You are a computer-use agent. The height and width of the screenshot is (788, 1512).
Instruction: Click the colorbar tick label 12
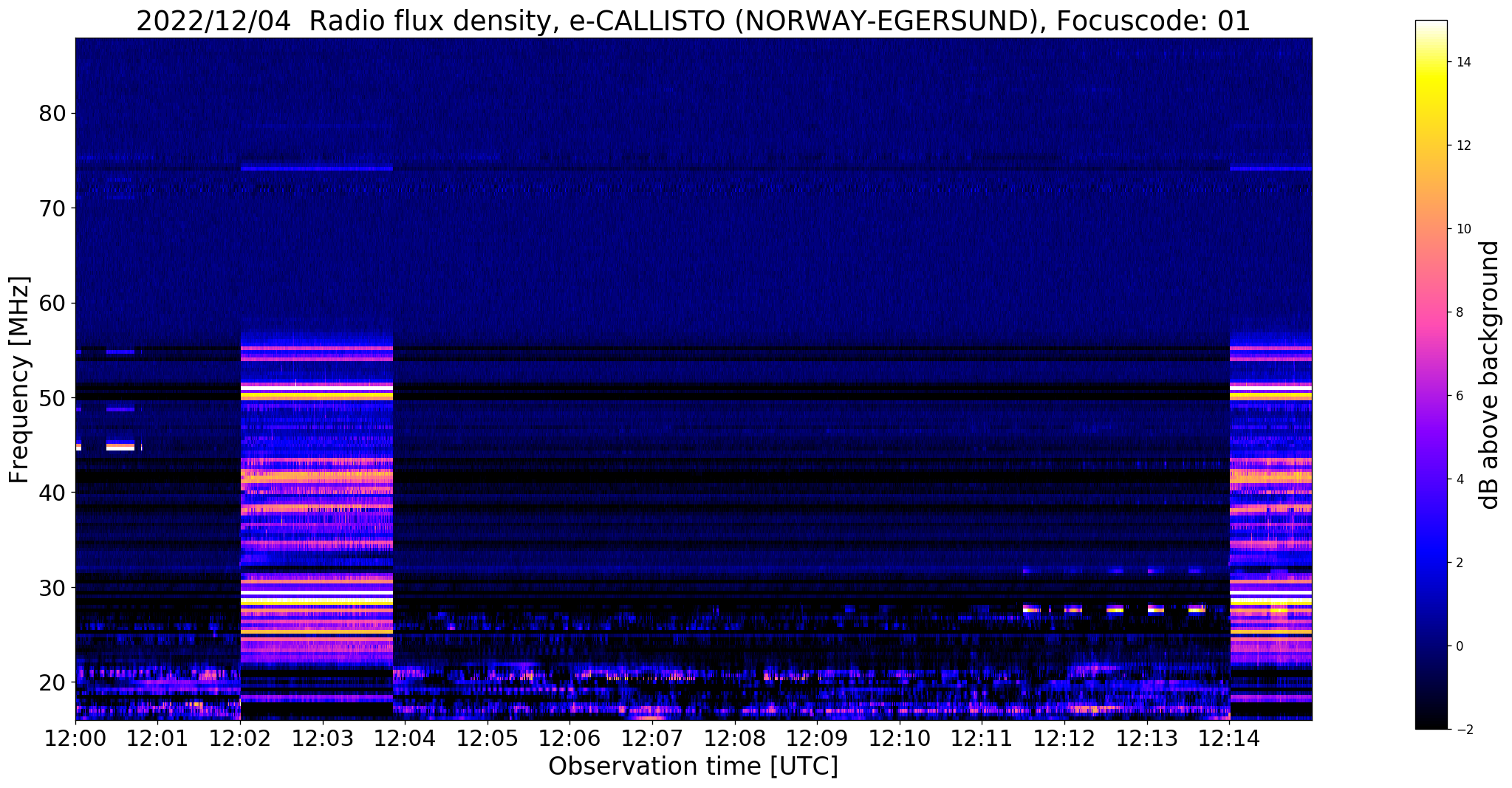click(1463, 145)
